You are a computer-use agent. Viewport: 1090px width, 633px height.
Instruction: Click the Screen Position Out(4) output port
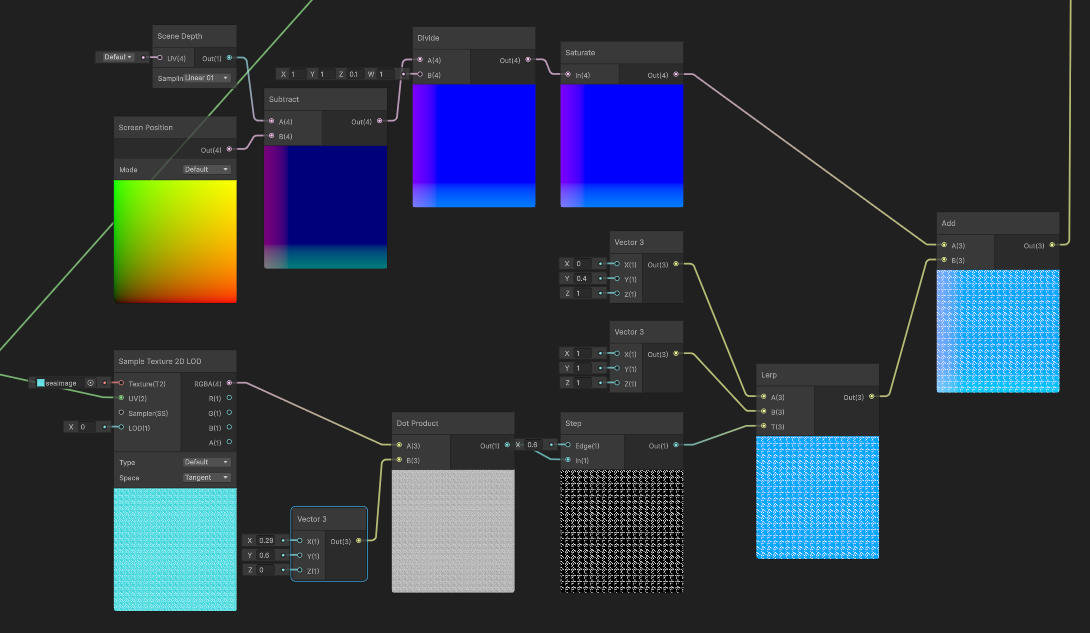click(x=229, y=149)
